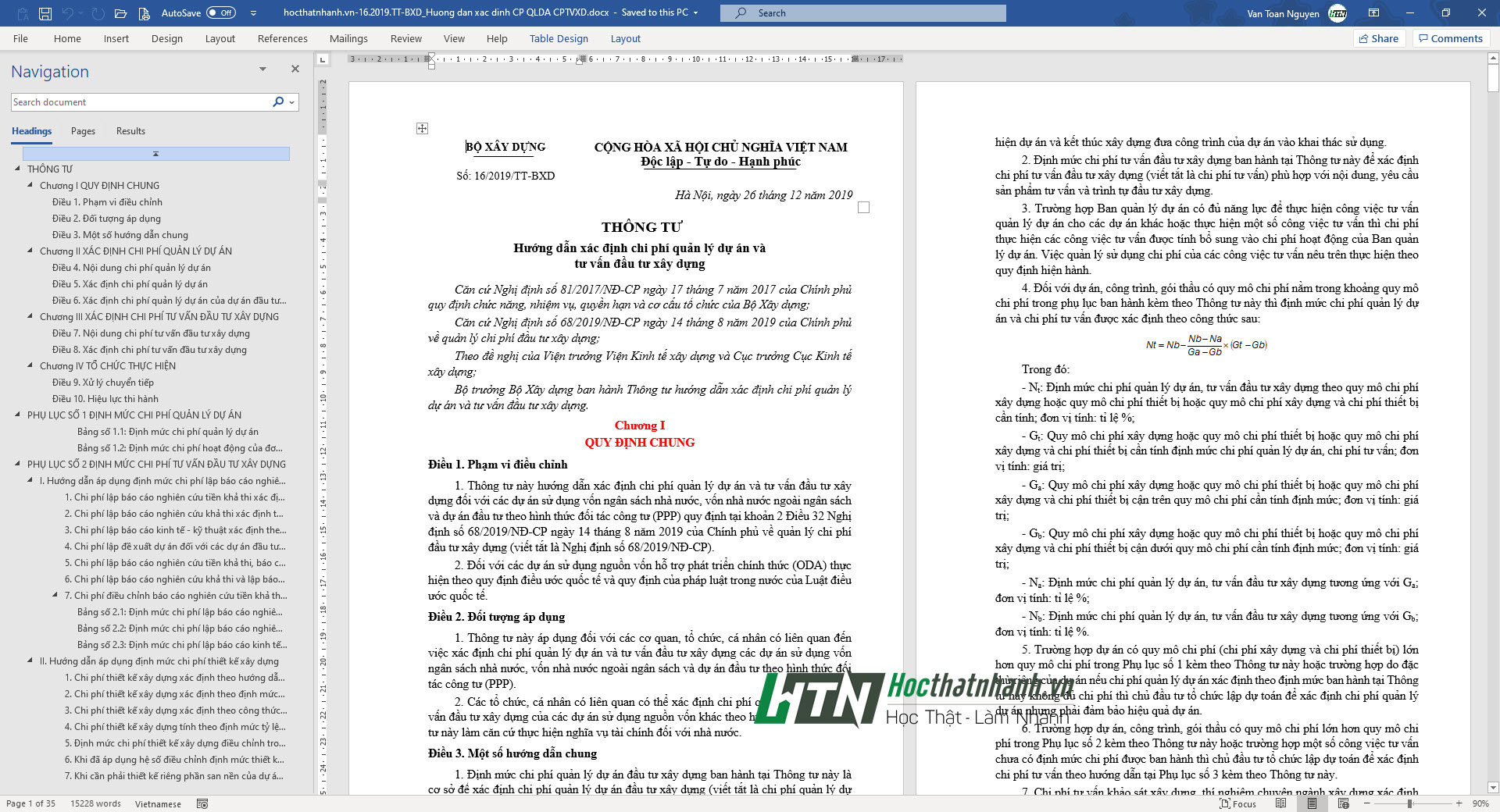
Task: Open the Comments button
Action: click(1451, 38)
